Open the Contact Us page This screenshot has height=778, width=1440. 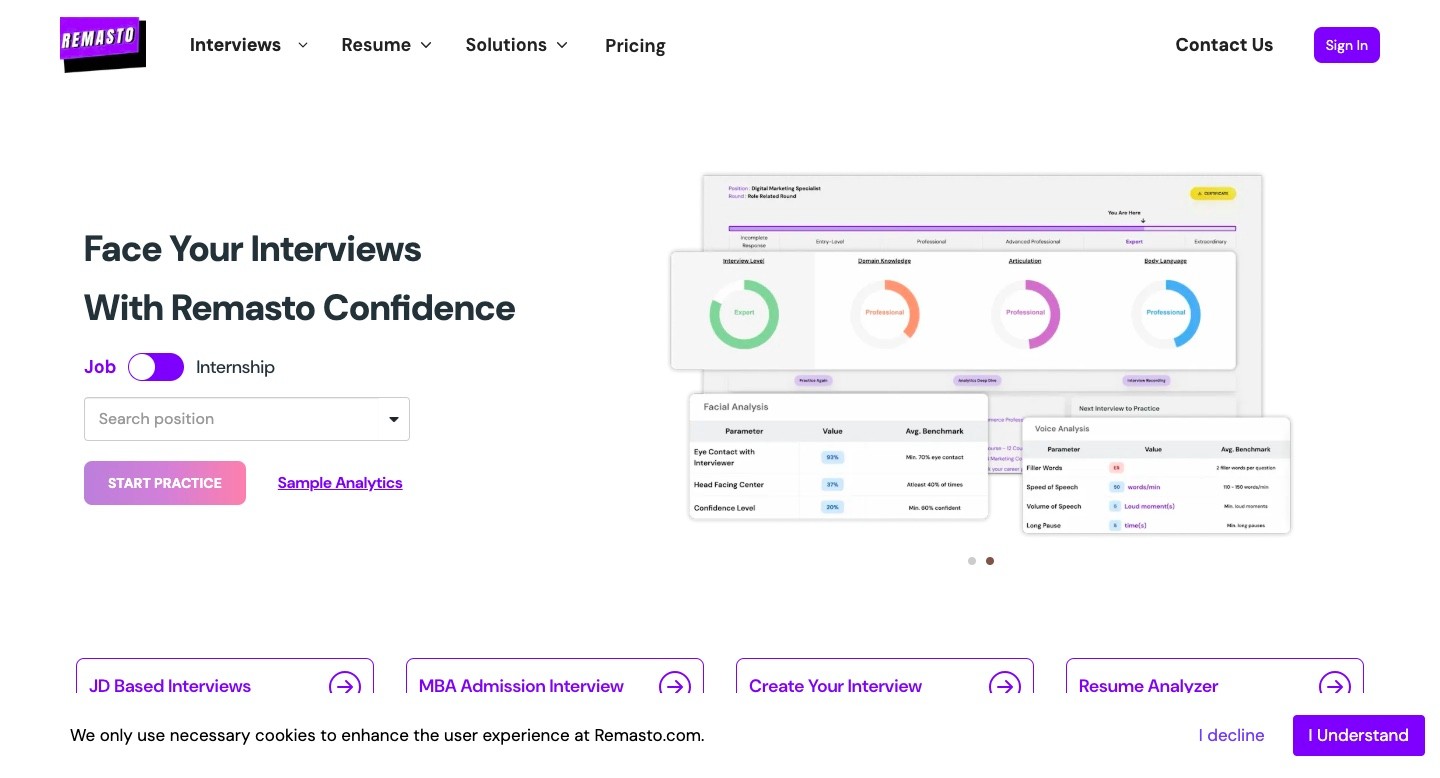click(x=1224, y=45)
